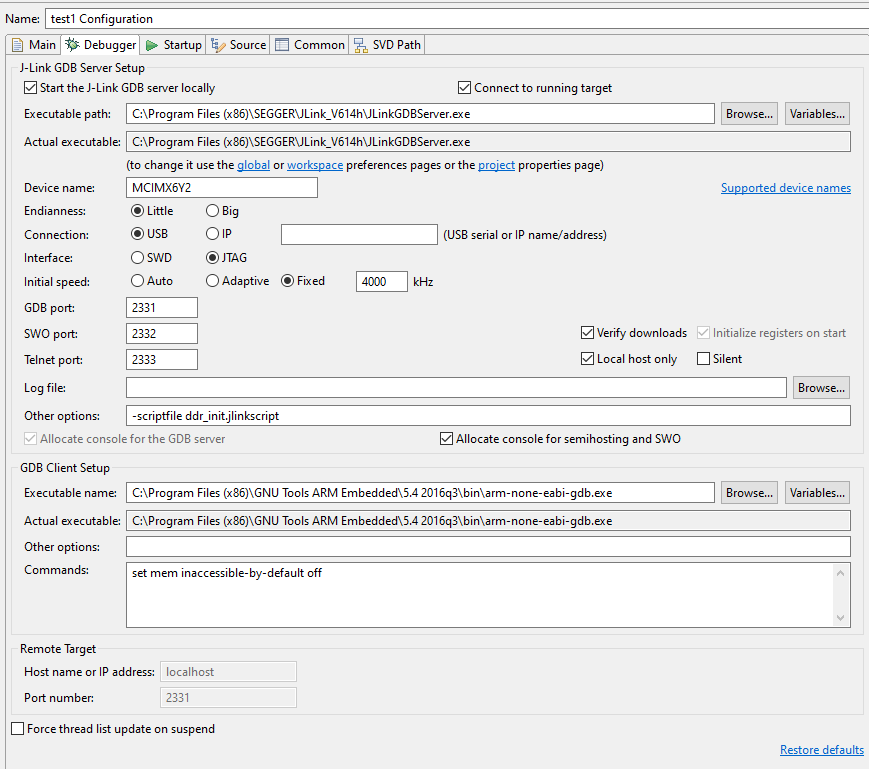Click the Device name input field
Image resolution: width=869 pixels, height=769 pixels.
pyautogui.click(x=222, y=188)
